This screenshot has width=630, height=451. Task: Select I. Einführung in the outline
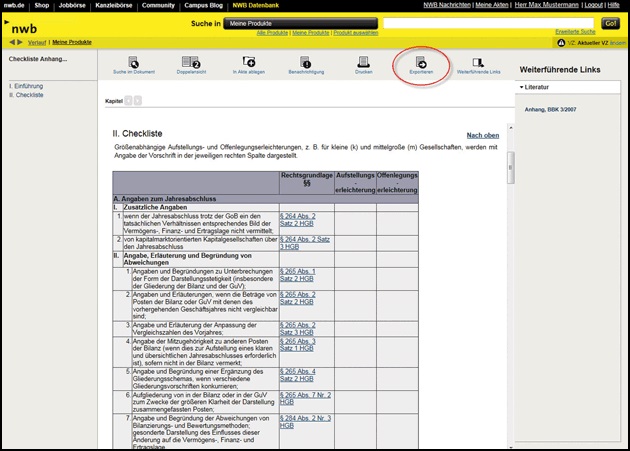coord(26,86)
